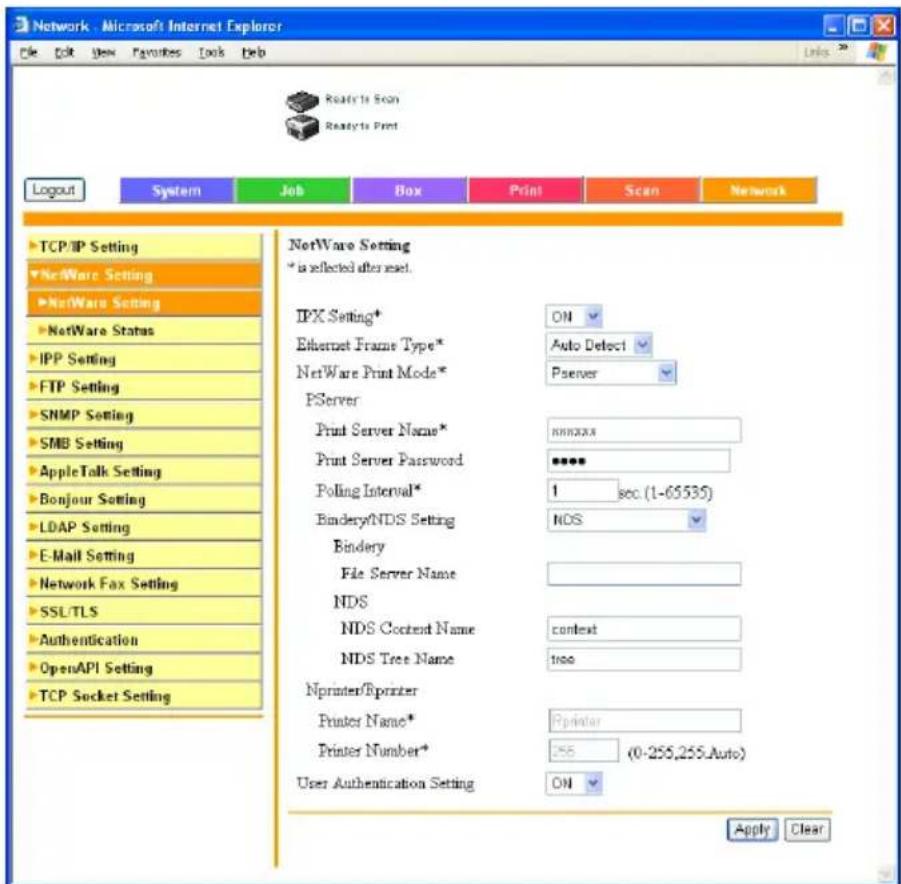Screen dimensions: 901x884
Task: Open LDAP Setting in sidebar
Action: (144, 527)
